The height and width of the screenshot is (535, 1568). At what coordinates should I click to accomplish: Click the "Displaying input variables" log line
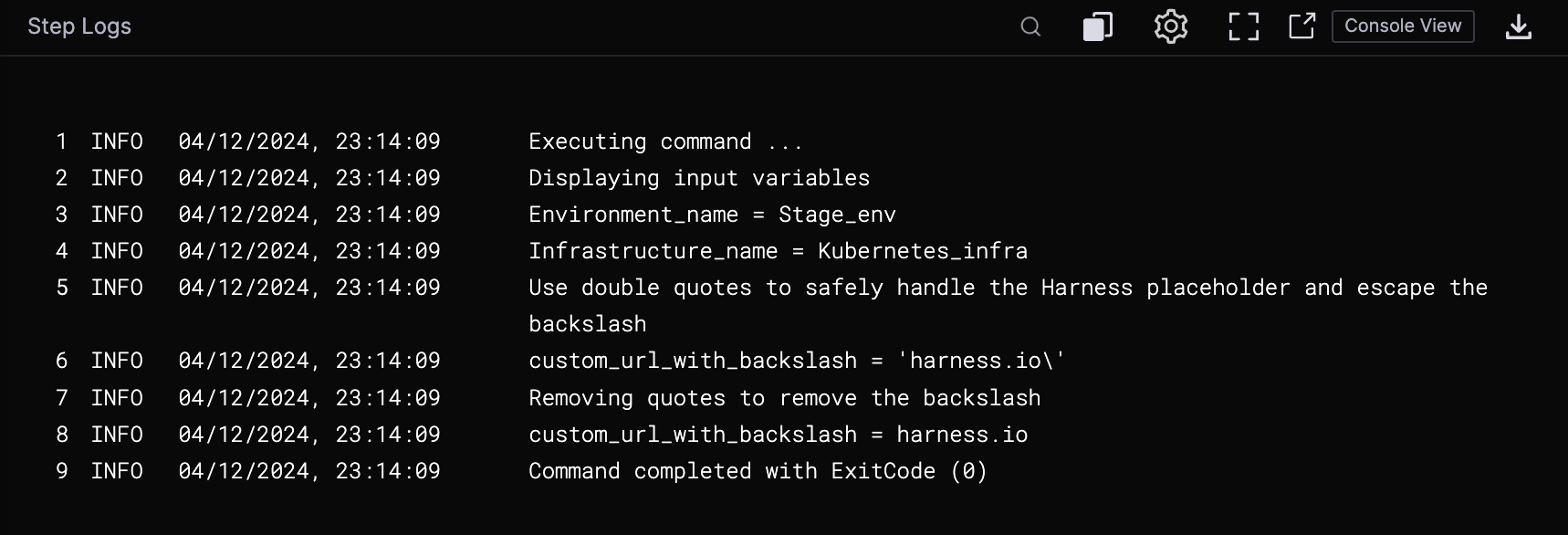pos(699,178)
